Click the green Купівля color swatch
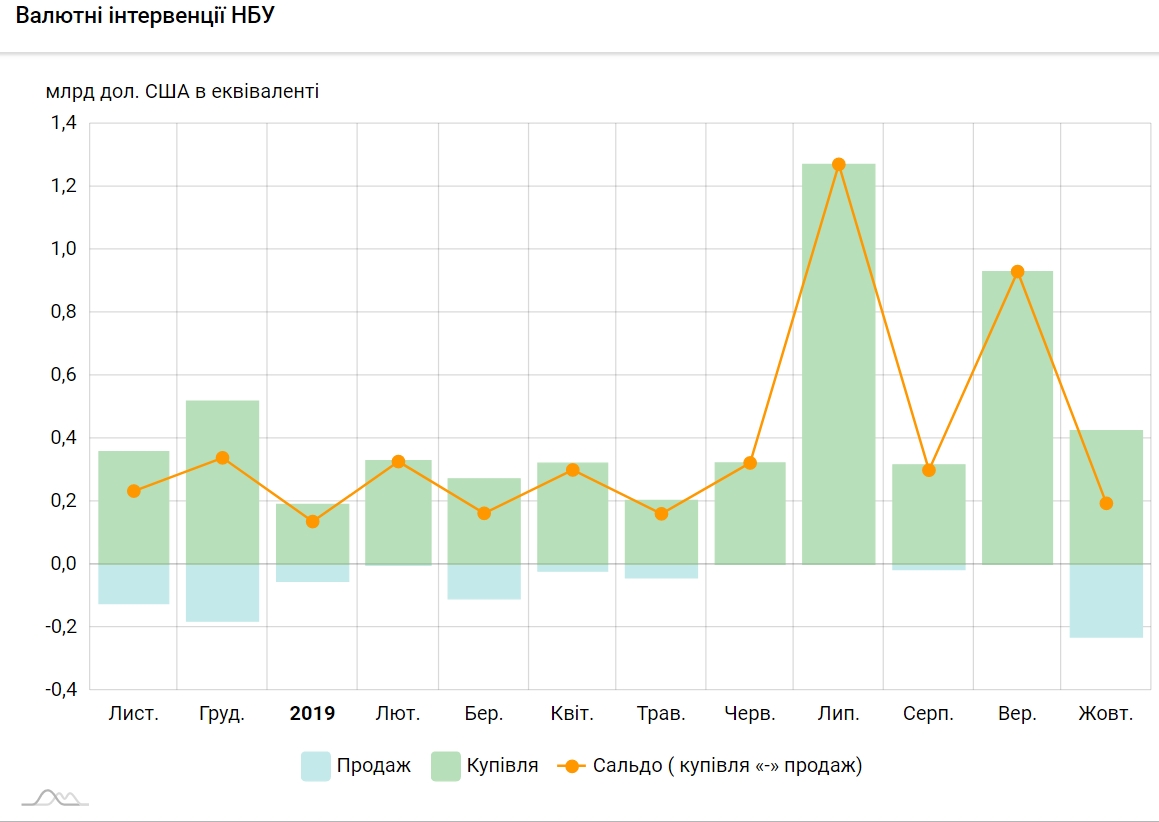1159x822 pixels. (445, 766)
